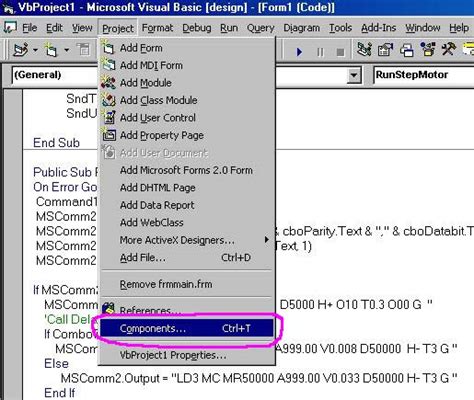The width and height of the screenshot is (474, 400).
Task: Click the 'End If' code line
Action: coord(60,393)
